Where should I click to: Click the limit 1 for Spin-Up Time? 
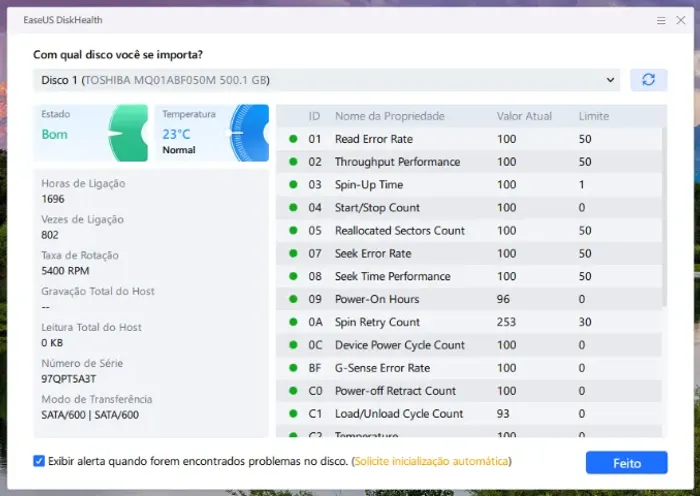coord(581,184)
